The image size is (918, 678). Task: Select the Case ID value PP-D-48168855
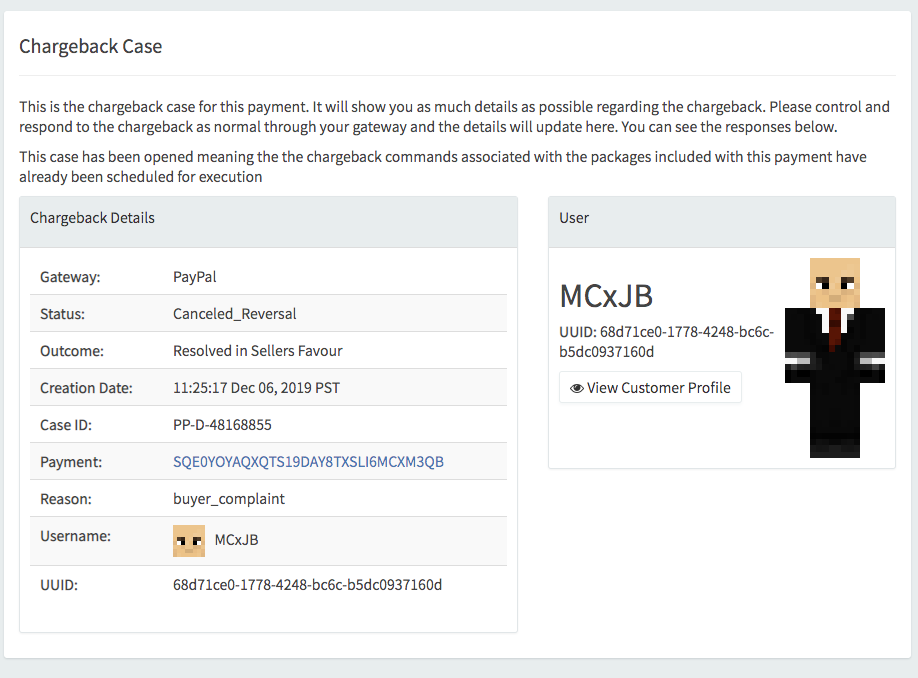(222, 425)
